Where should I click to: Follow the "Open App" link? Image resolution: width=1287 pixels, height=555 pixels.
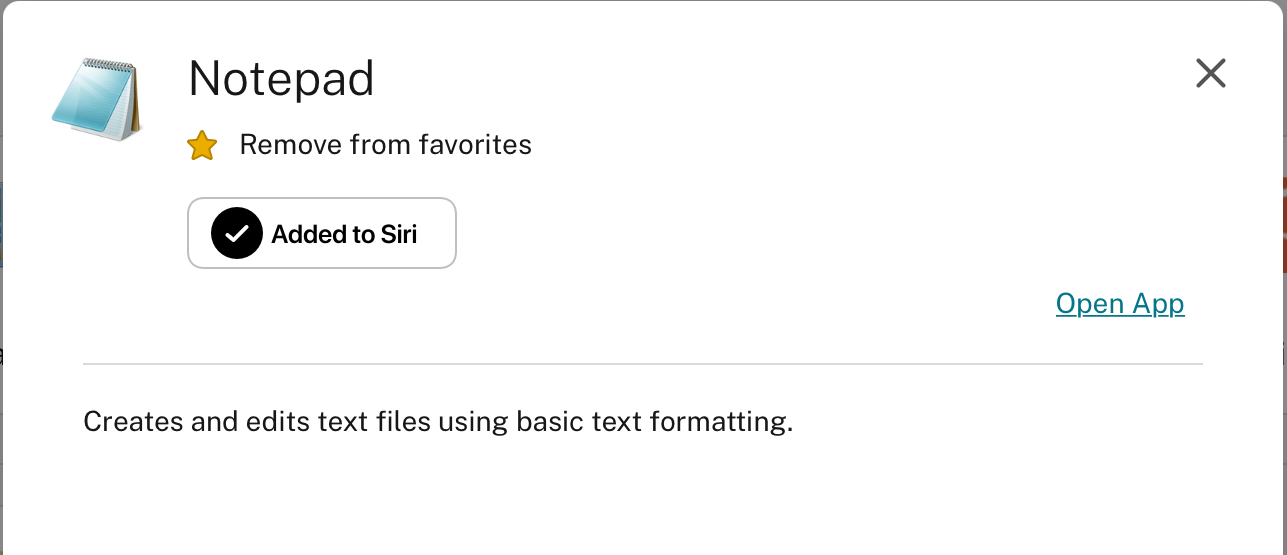1120,304
